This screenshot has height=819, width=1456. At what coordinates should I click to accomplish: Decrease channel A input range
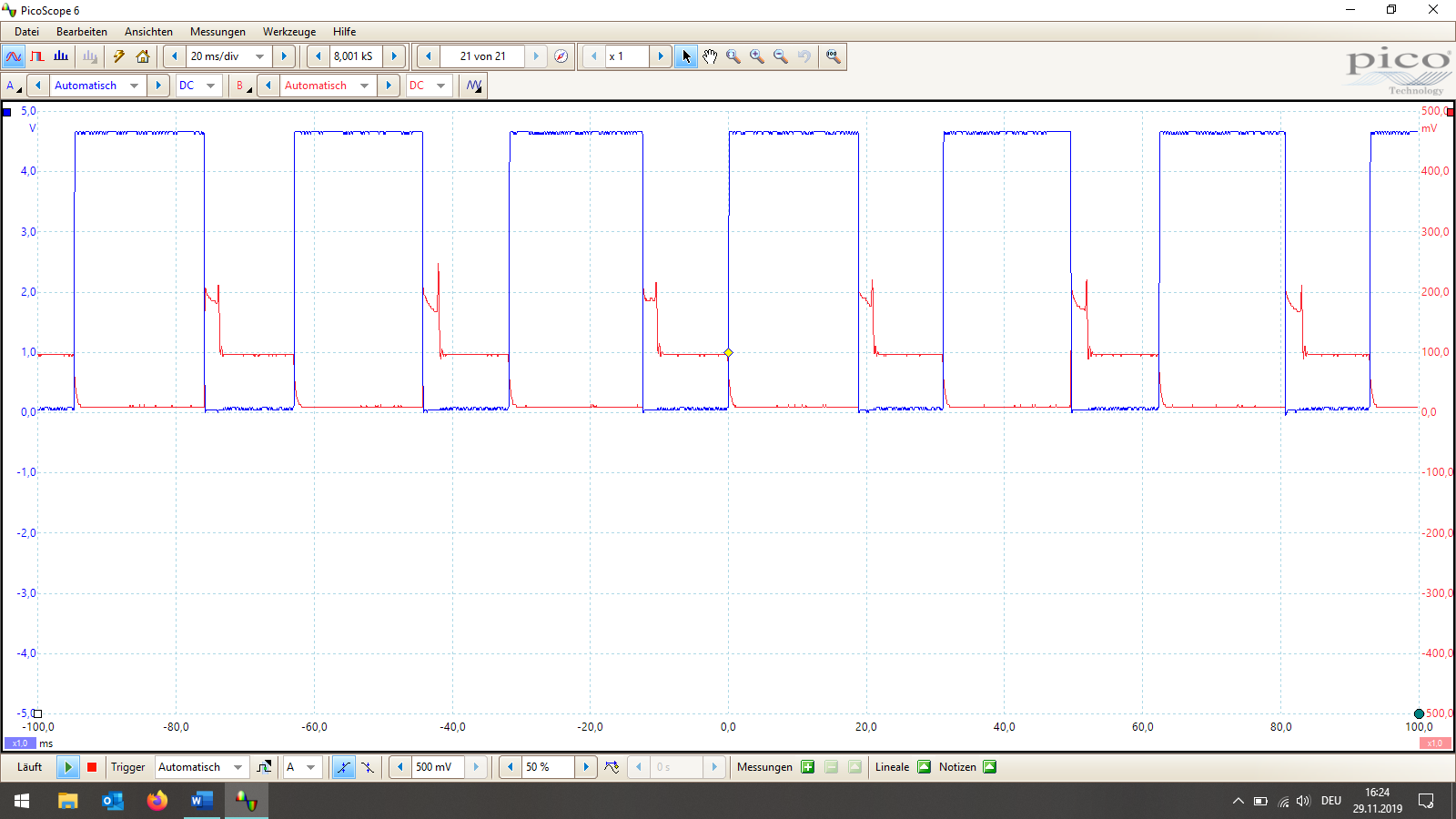click(x=38, y=86)
